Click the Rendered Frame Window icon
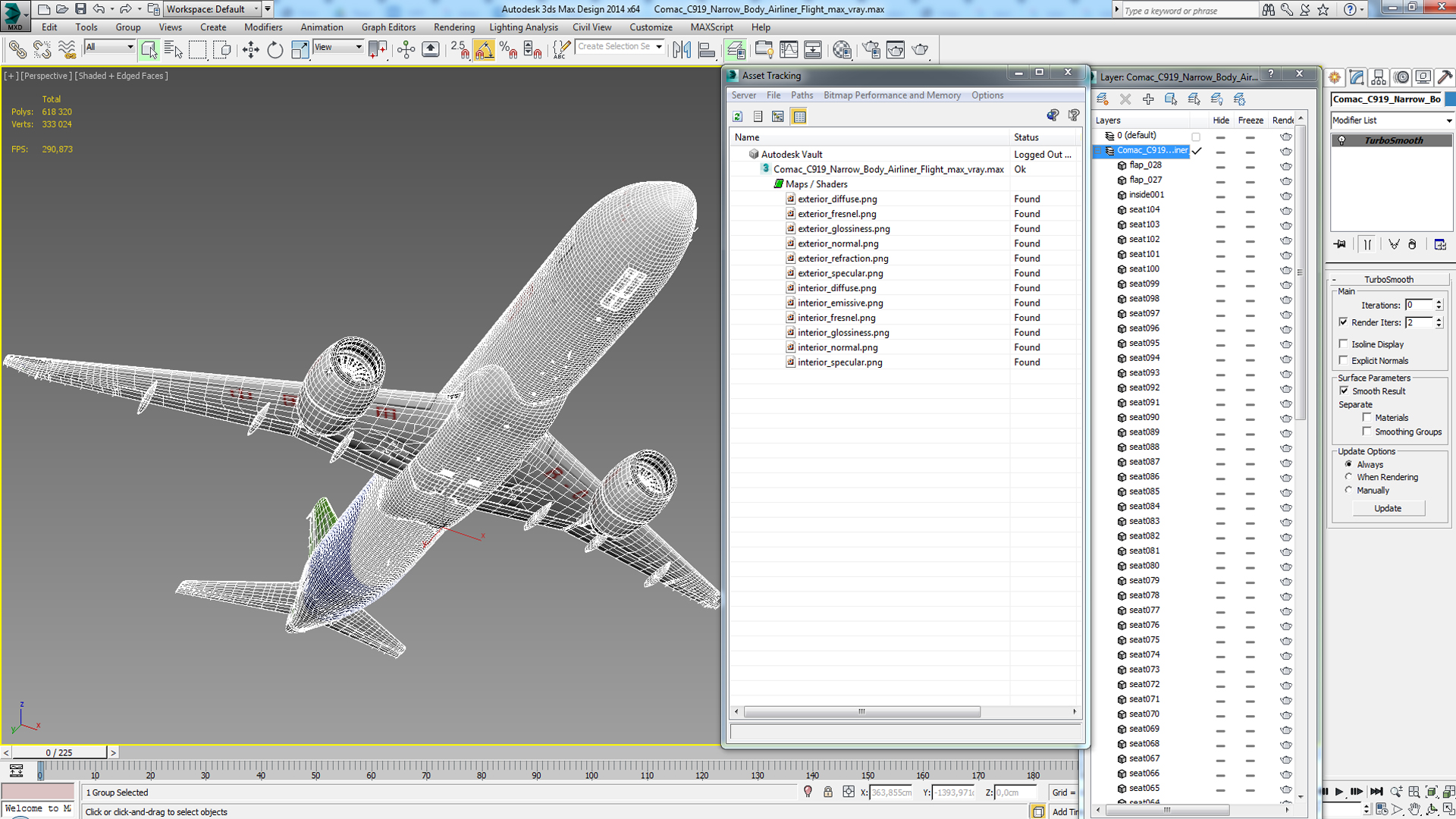Screen dimensions: 1456x819 coord(896,50)
